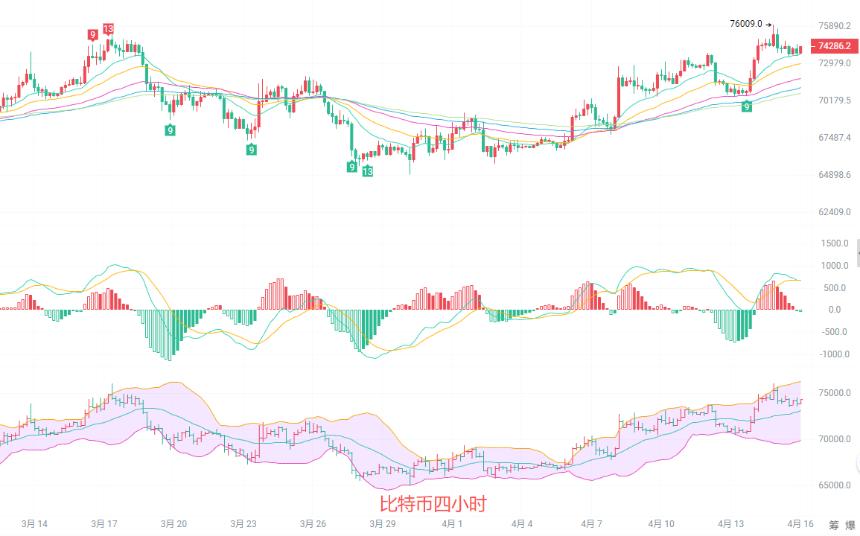The width and height of the screenshot is (860, 536).
Task: Click the 比特币四小时 chart title text
Action: coord(433,504)
